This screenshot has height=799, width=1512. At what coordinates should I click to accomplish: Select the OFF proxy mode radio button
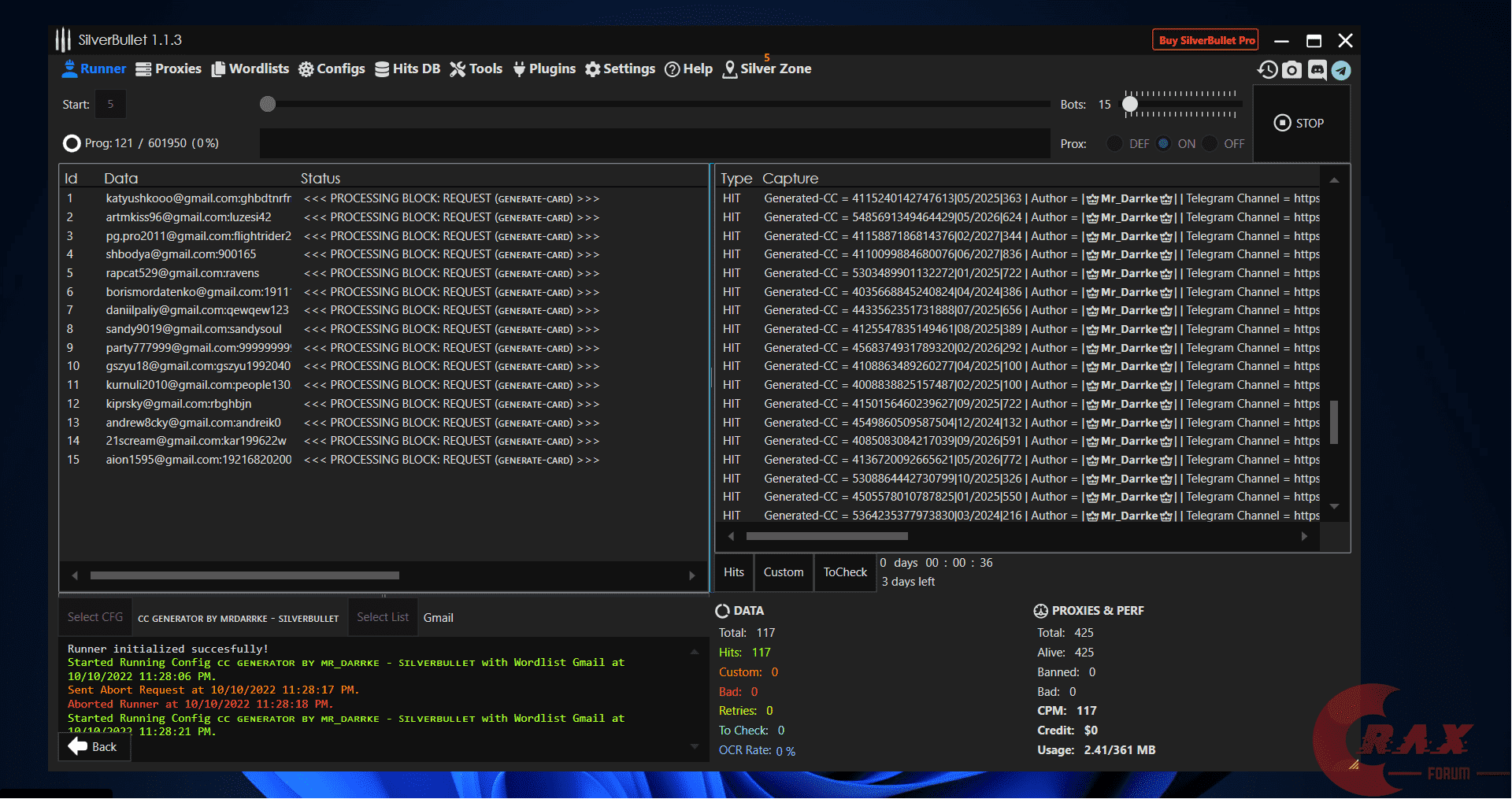[x=1210, y=144]
